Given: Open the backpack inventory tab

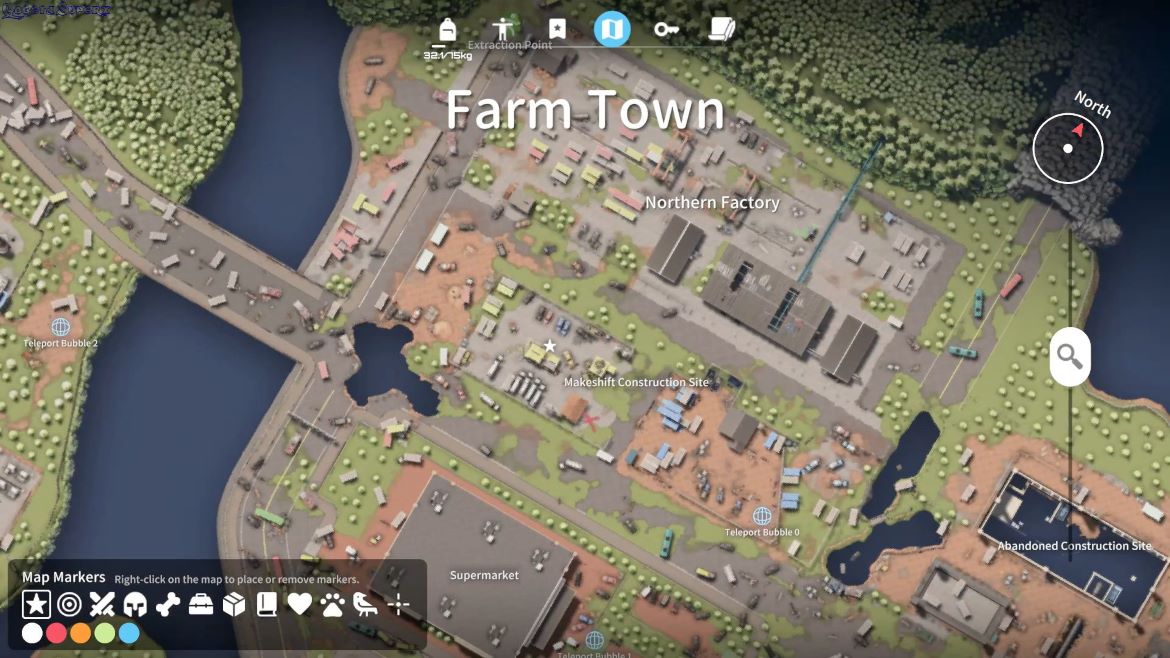Looking at the screenshot, I should (x=447, y=30).
